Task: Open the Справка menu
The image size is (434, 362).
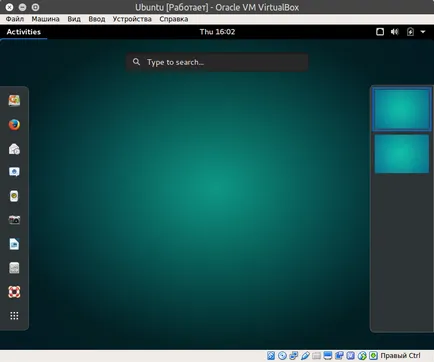Action: pos(174,19)
